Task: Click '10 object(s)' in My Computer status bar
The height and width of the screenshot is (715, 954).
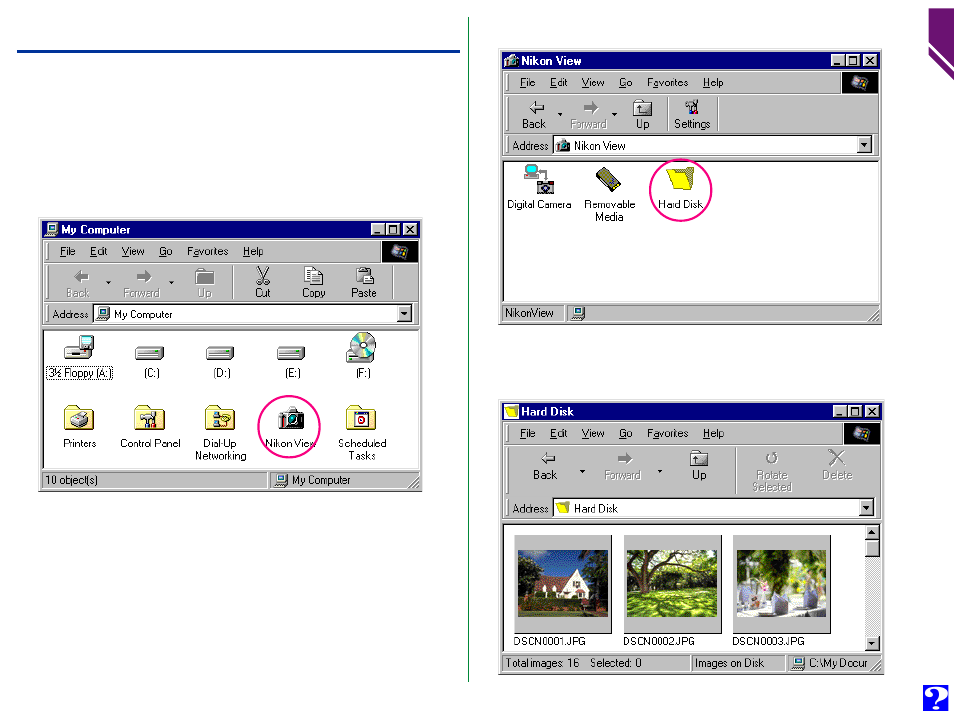Action: pos(71,480)
